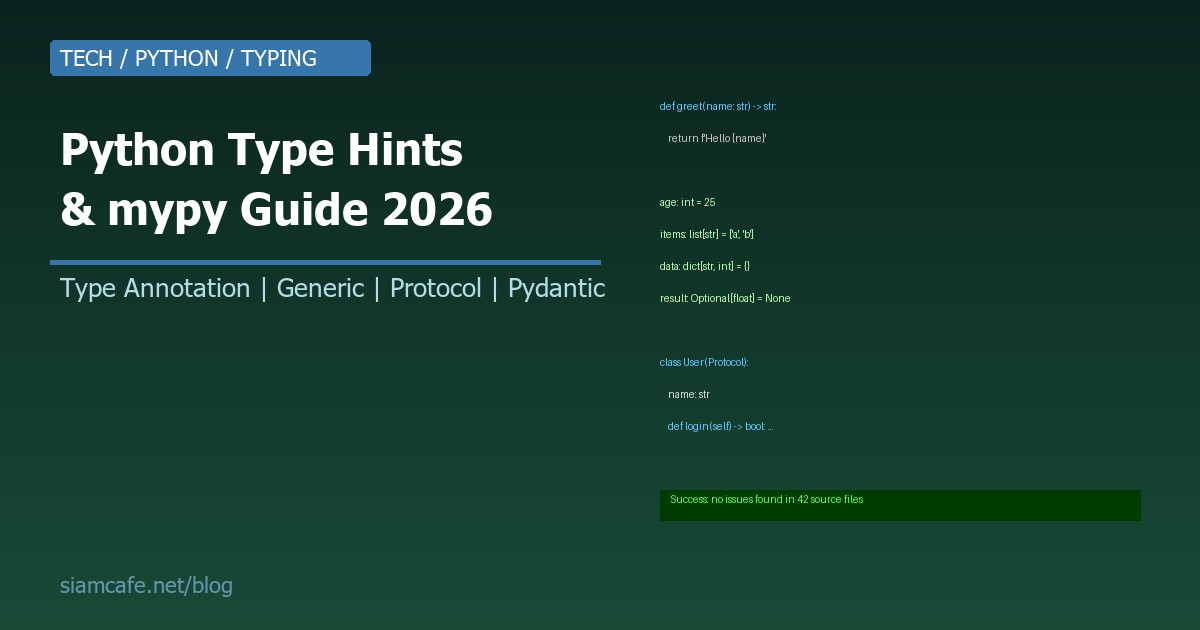Click the blue divider under the title
Viewport: 1200px width, 630px height.
(x=325, y=262)
